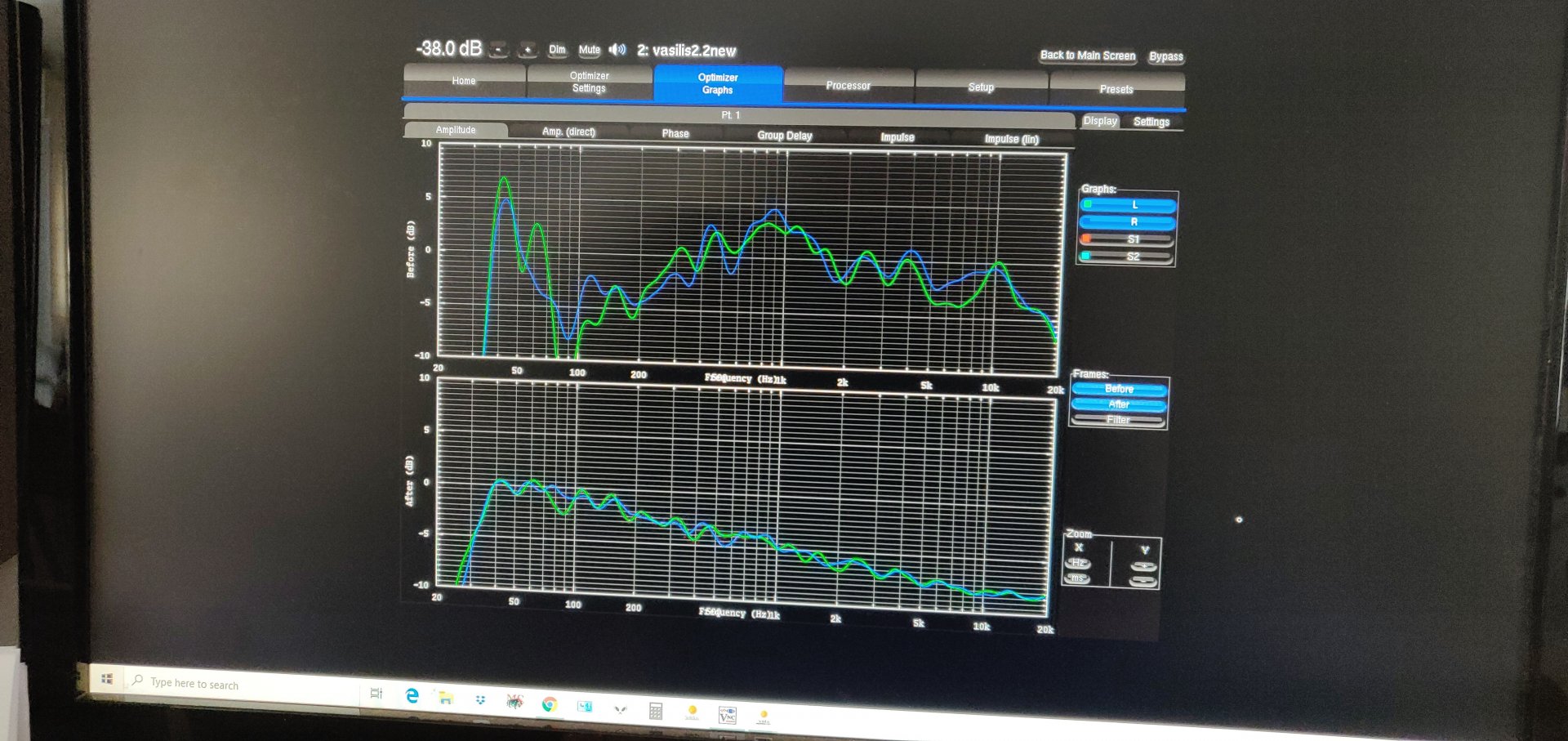The image size is (1568, 741).
Task: Toggle the Mute button
Action: [x=589, y=50]
